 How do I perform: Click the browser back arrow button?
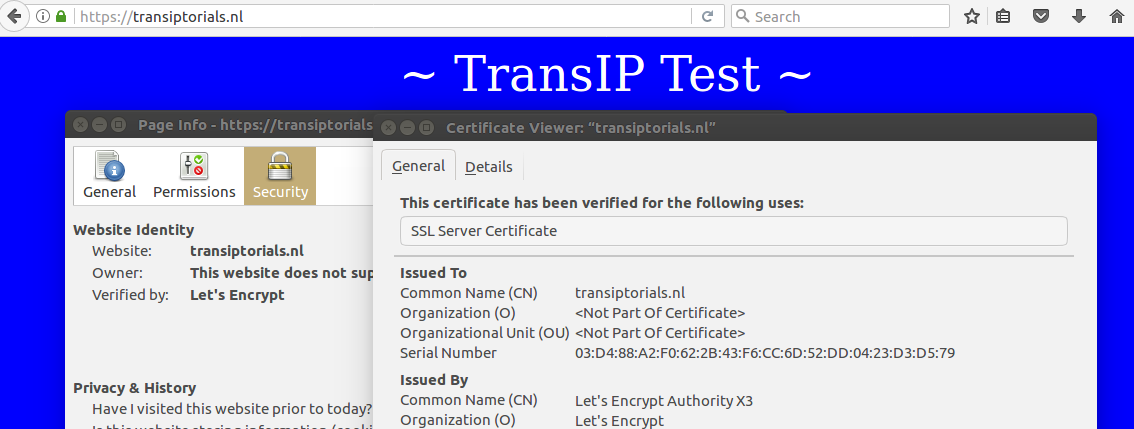pyautogui.click(x=13, y=16)
